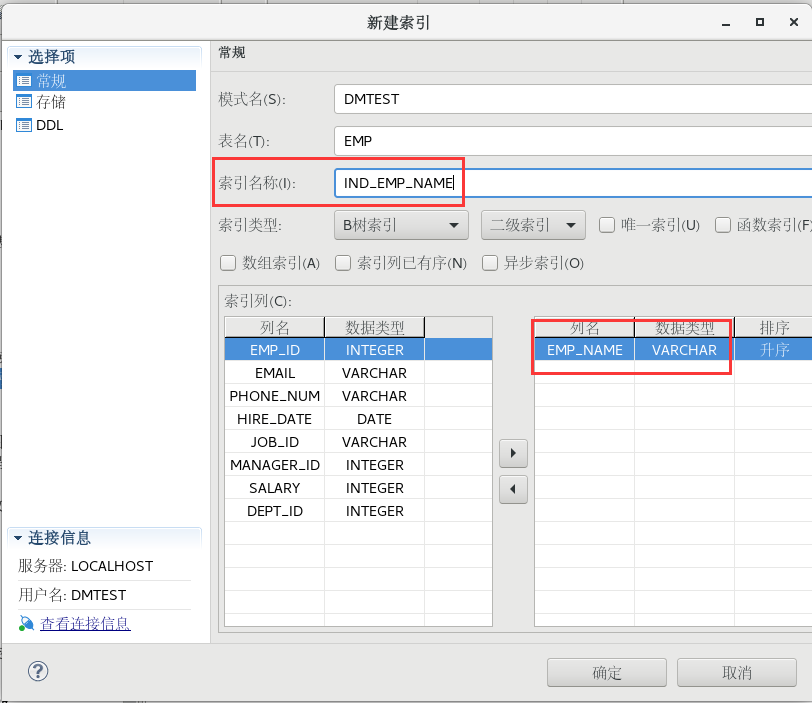Image resolution: width=812 pixels, height=703 pixels.
Task: Open the B树索引 type dropdown
Action: click(x=401, y=225)
